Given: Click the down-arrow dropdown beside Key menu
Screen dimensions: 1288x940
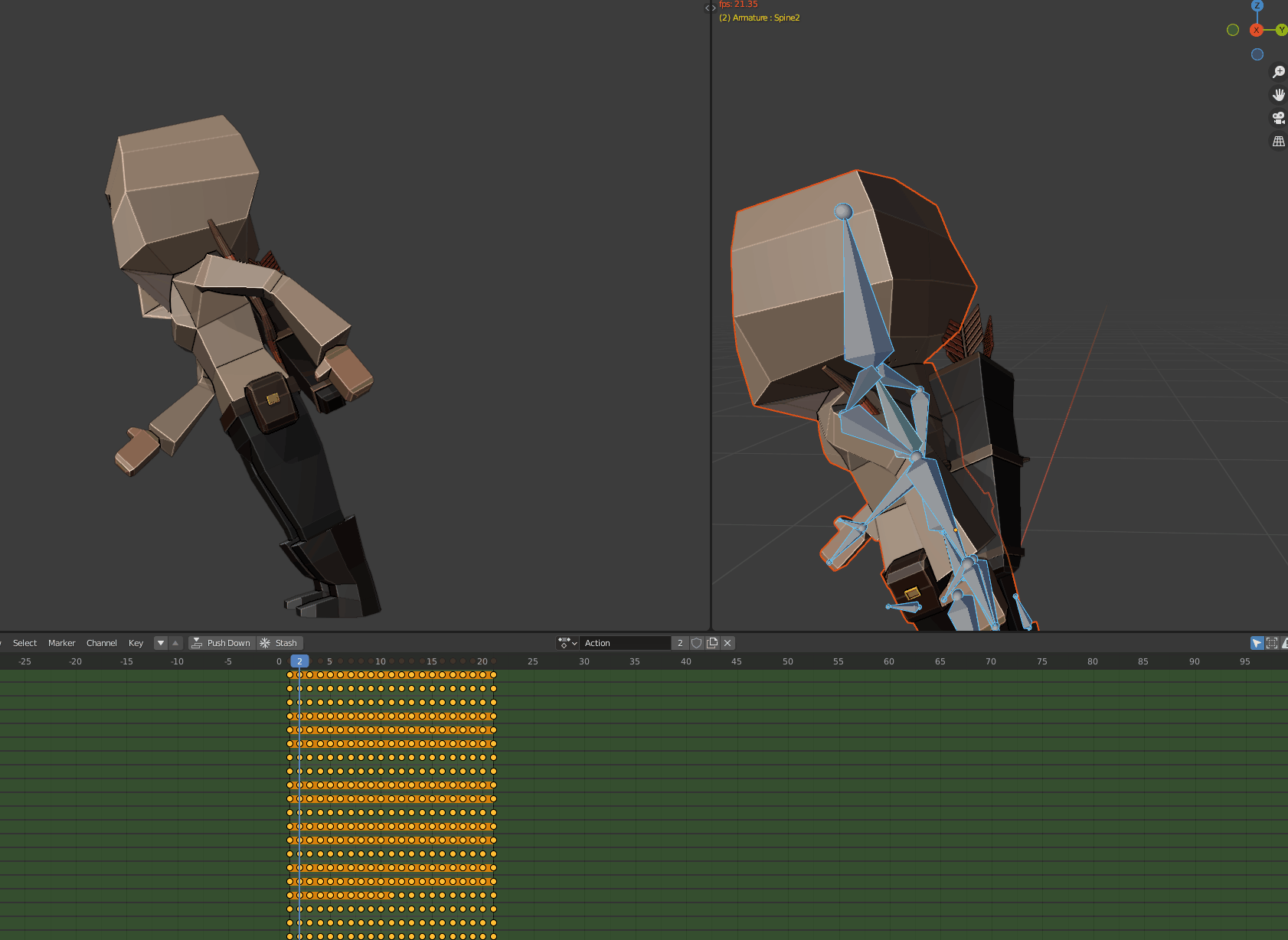Looking at the screenshot, I should click(161, 643).
